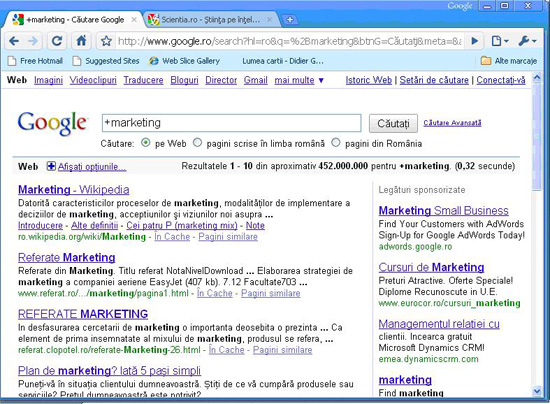Open the Suggested Sites bookmark
This screenshot has width=550, height=404.
pos(106,61)
